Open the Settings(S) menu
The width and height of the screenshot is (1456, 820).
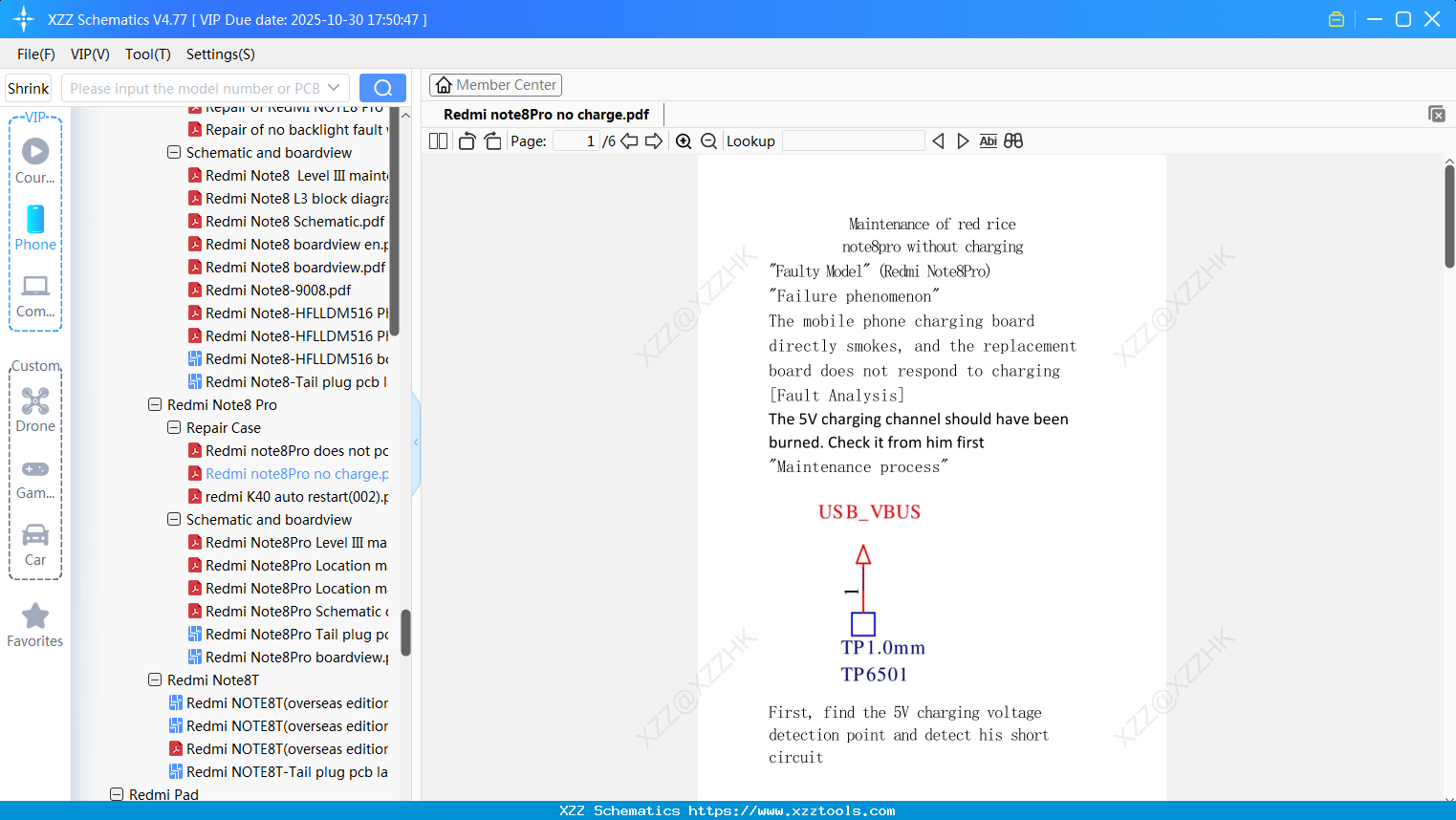221,54
